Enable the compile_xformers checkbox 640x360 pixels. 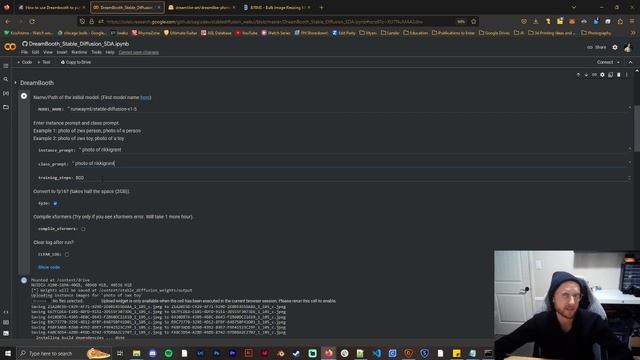pyautogui.click(x=83, y=229)
